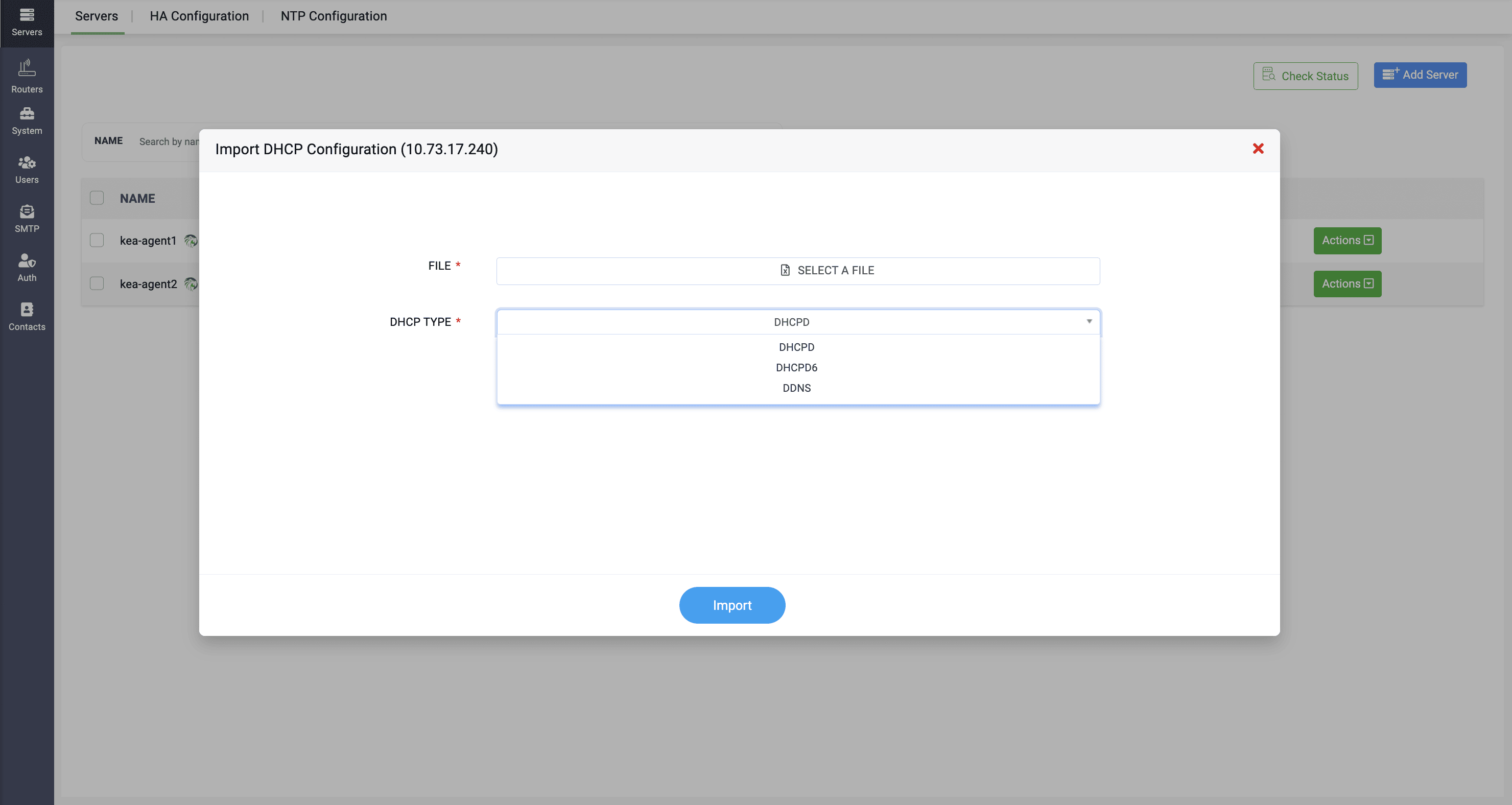
Task: Click the SELECT A FILE field
Action: (x=798, y=271)
